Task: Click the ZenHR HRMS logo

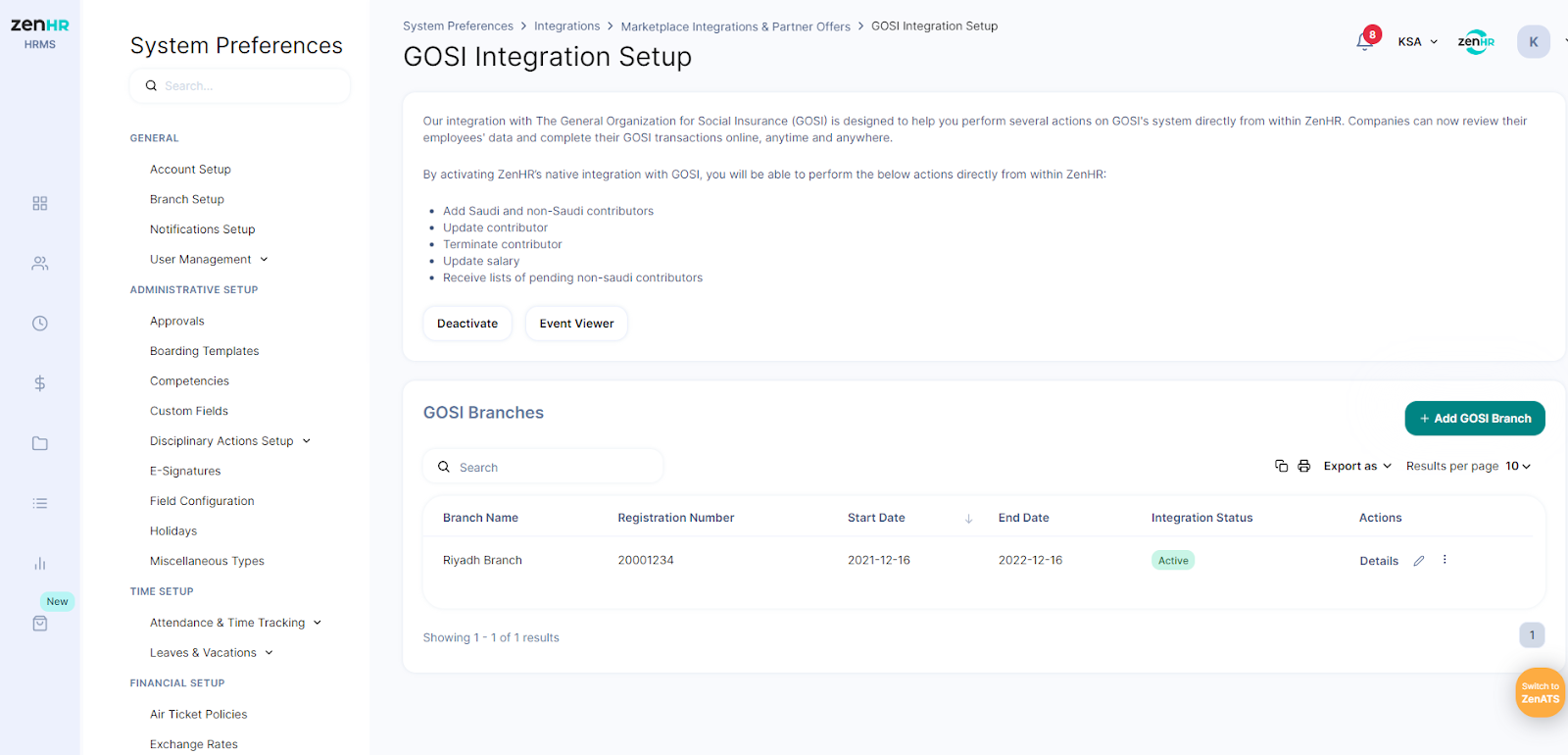Action: pos(39,32)
